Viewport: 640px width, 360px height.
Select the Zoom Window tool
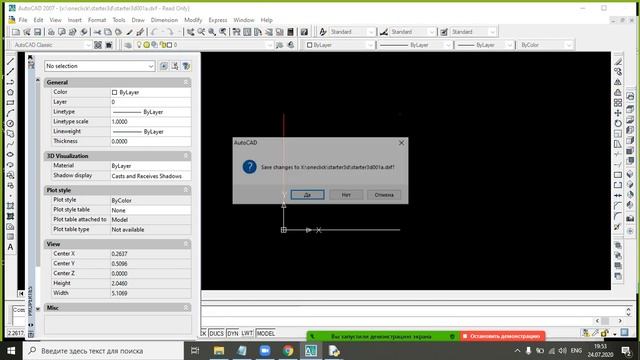click(x=212, y=32)
